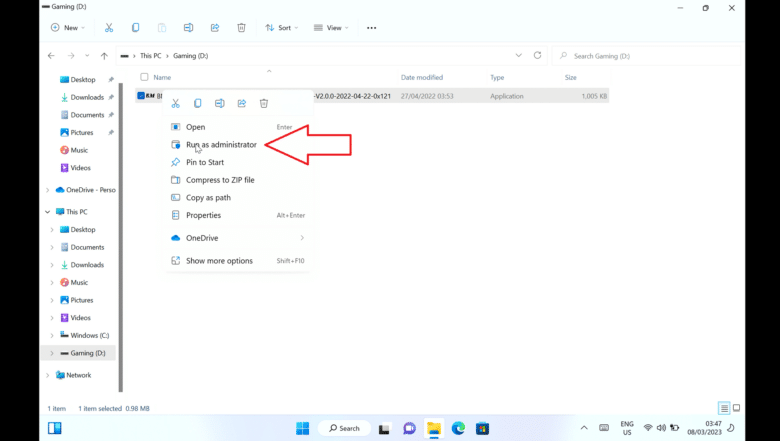This screenshot has height=441, width=780.
Task: Click the Rename icon in top toolbar
Action: (188, 28)
